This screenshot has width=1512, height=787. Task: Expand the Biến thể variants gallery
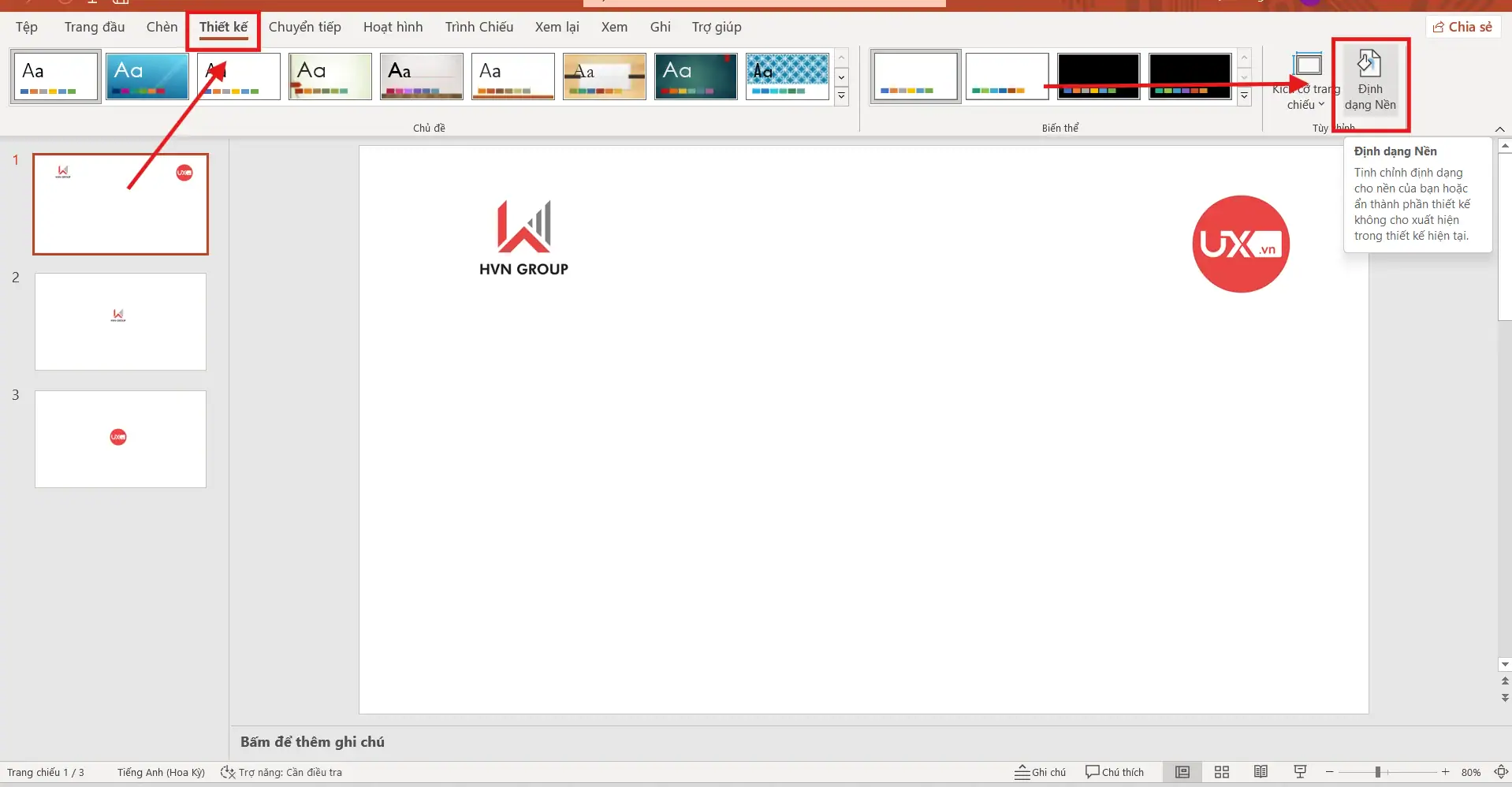1244,96
